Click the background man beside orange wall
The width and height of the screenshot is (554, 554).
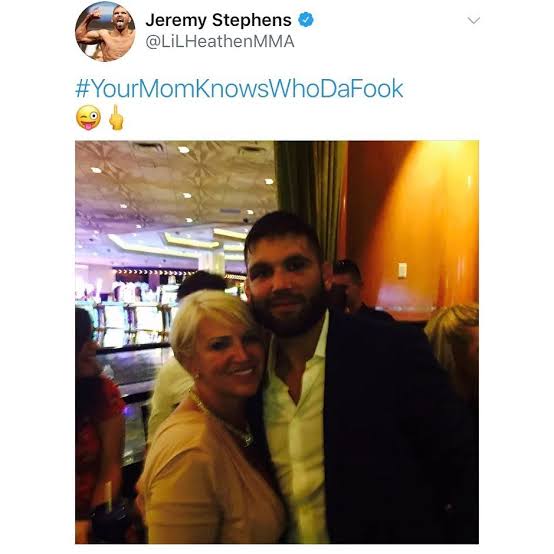[348, 286]
